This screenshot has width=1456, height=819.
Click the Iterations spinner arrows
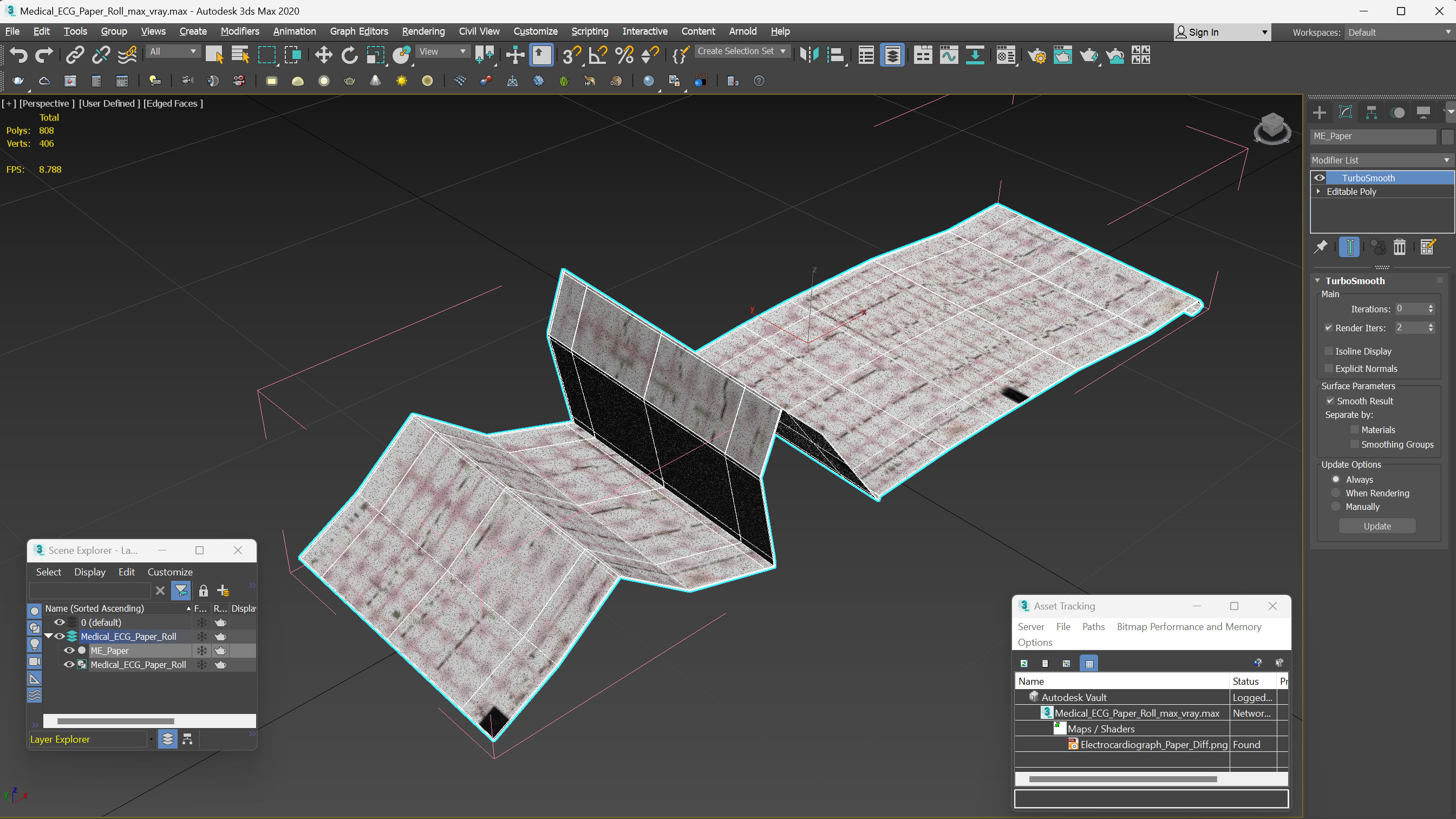coord(1431,309)
